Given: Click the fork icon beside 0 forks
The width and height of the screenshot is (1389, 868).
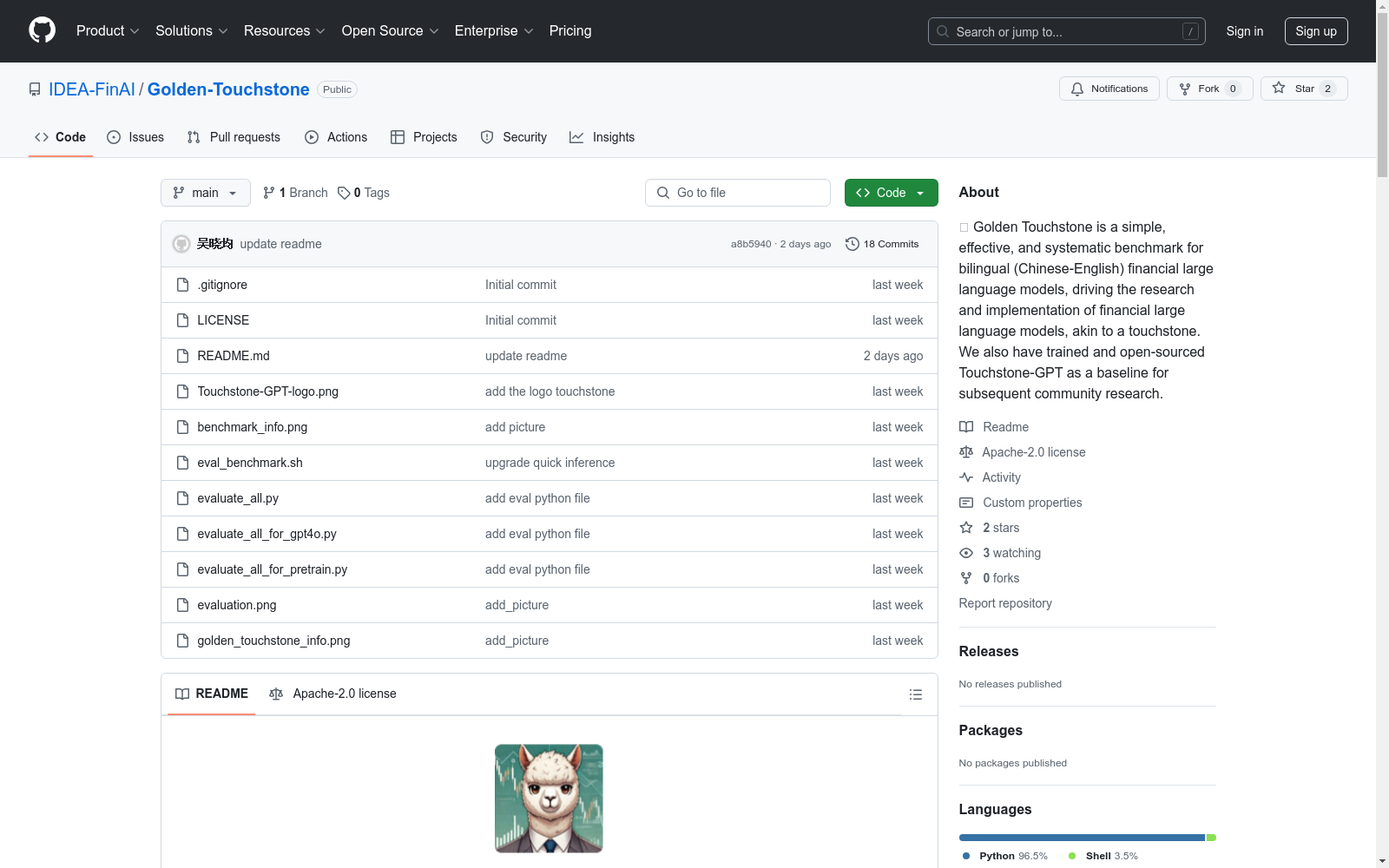Looking at the screenshot, I should 966,578.
